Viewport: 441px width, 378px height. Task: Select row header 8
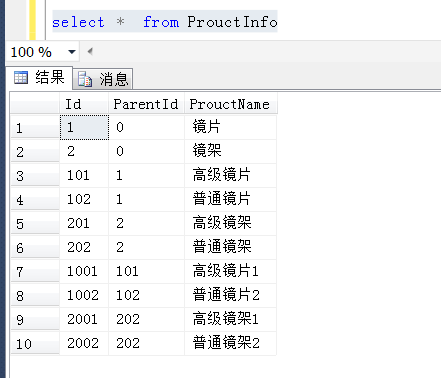(35, 296)
